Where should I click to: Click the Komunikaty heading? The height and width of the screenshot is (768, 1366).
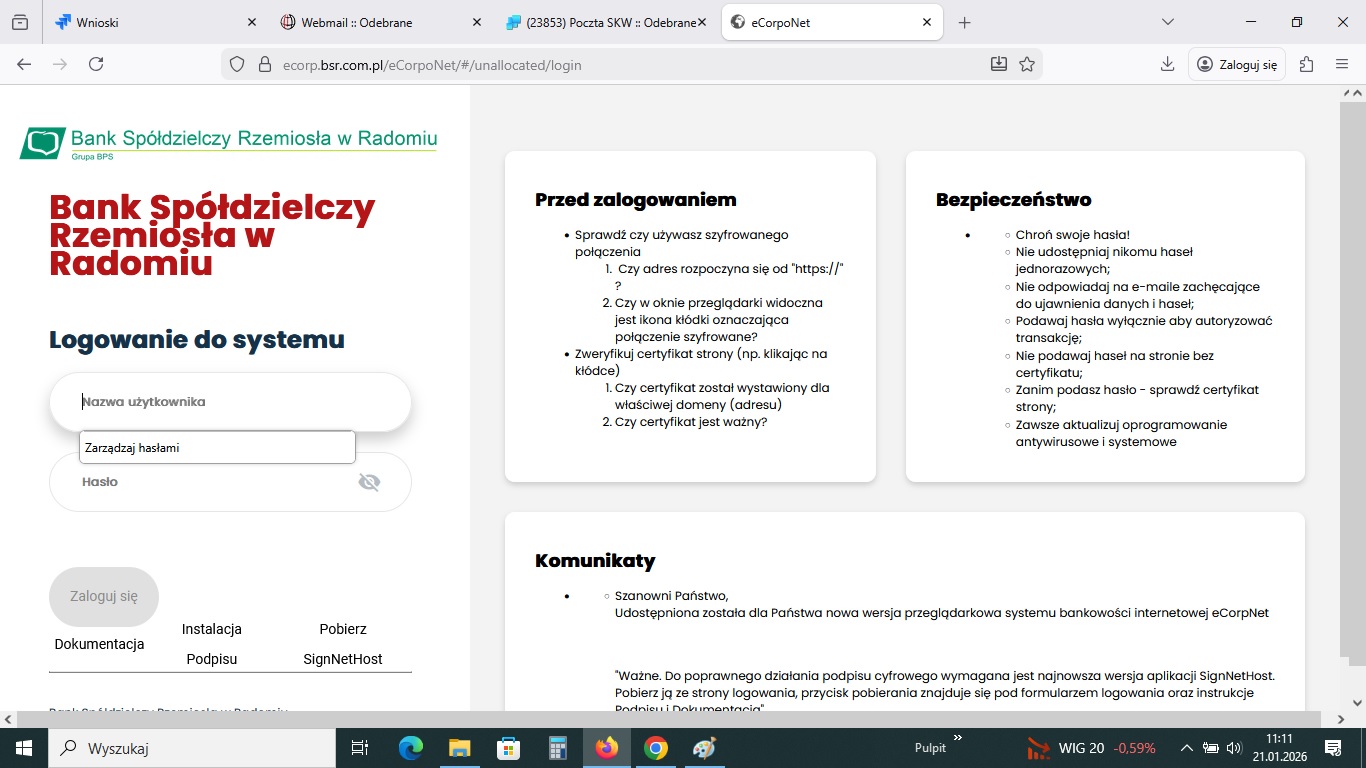[595, 560]
